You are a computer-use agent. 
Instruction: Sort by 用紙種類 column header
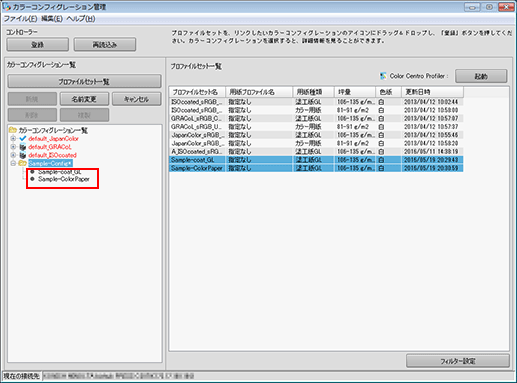tap(314, 92)
